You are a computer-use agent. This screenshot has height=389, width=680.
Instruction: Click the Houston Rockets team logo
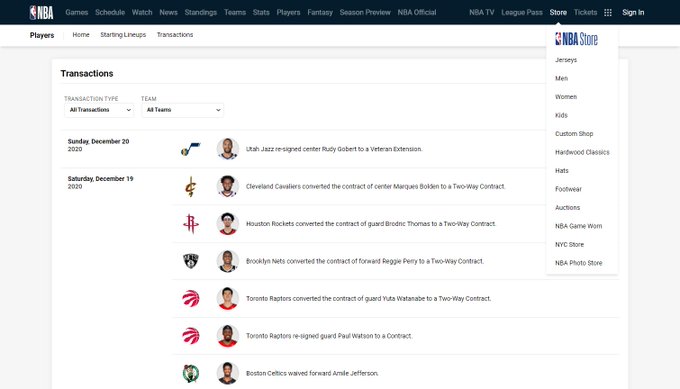190,224
